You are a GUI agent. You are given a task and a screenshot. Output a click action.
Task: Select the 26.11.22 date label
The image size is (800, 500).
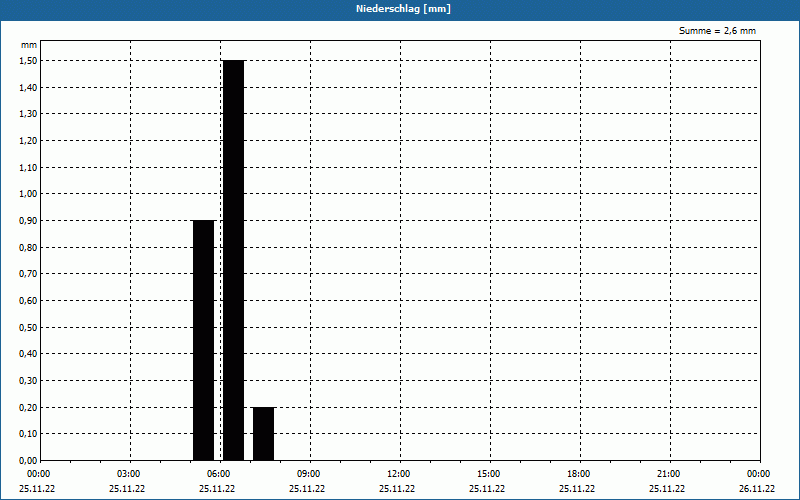pyautogui.click(x=757, y=489)
